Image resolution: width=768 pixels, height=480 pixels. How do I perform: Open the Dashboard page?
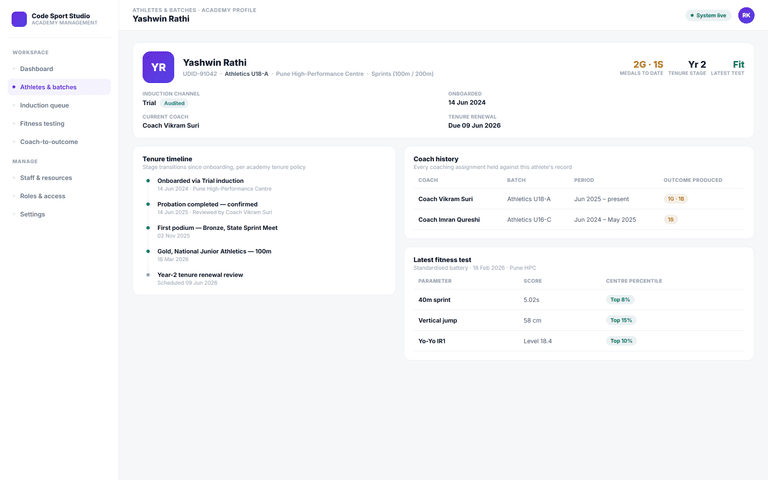(x=59, y=69)
